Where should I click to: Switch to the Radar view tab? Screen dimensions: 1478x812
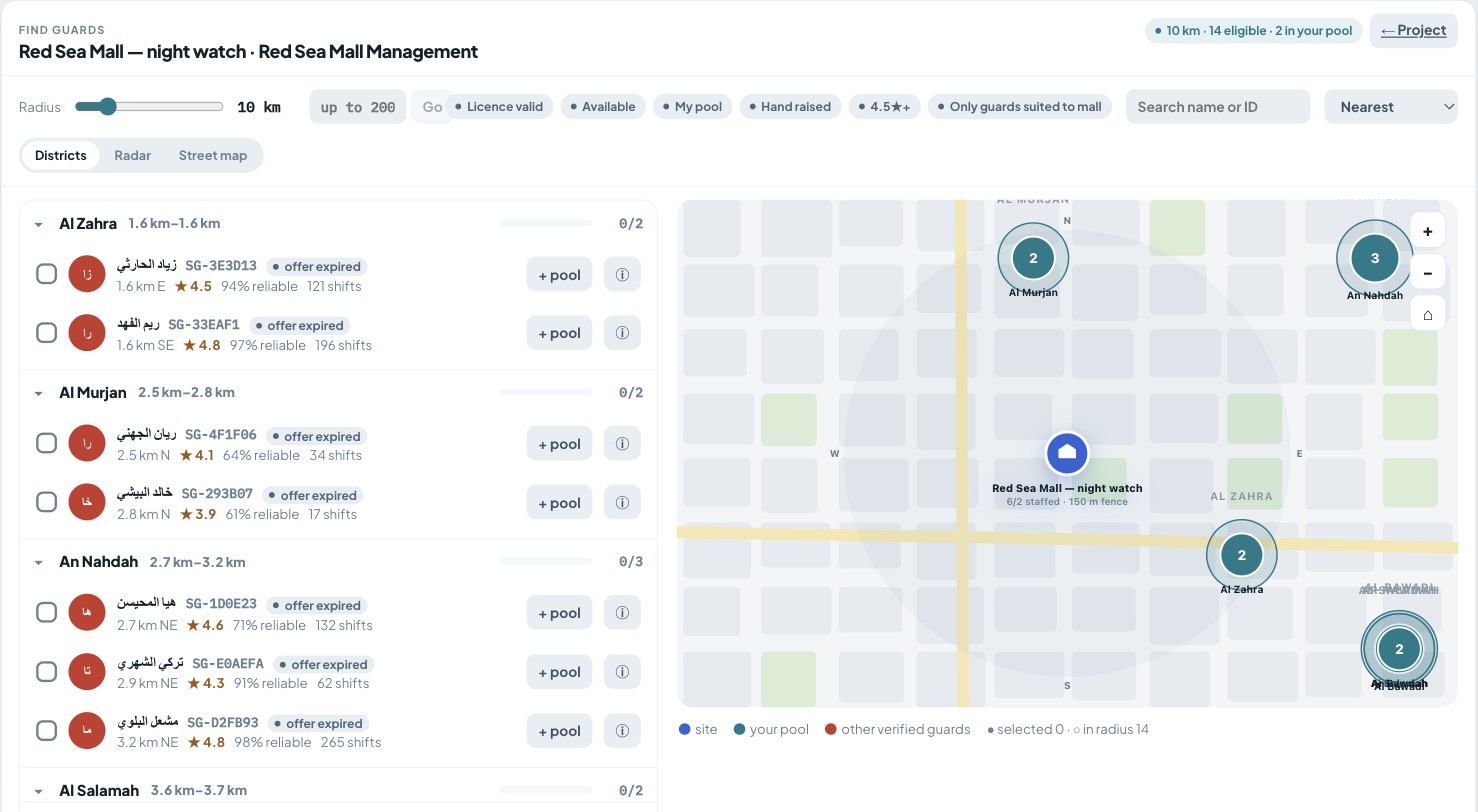click(x=133, y=155)
